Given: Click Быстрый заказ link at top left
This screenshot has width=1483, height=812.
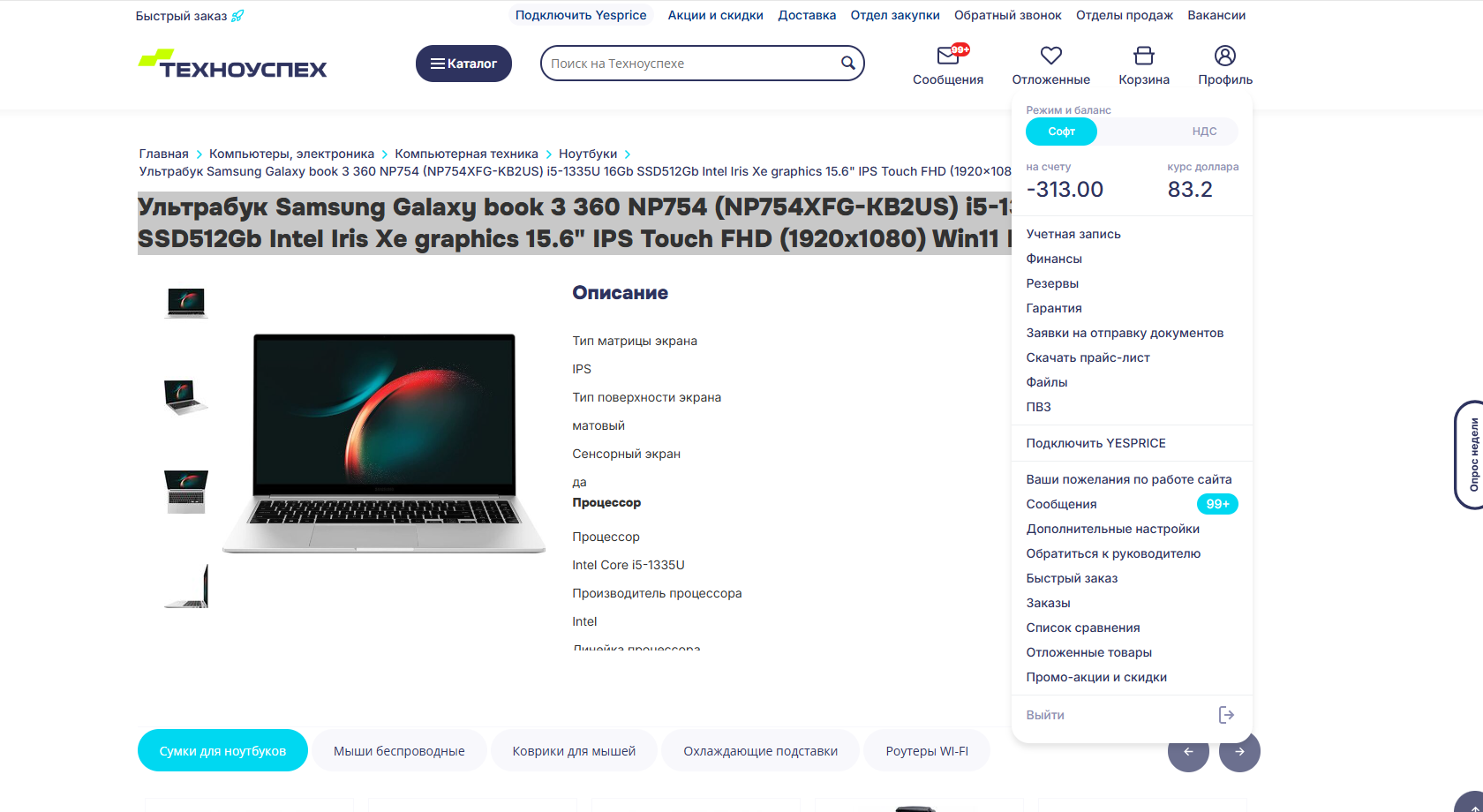Looking at the screenshot, I should pyautogui.click(x=181, y=16).
